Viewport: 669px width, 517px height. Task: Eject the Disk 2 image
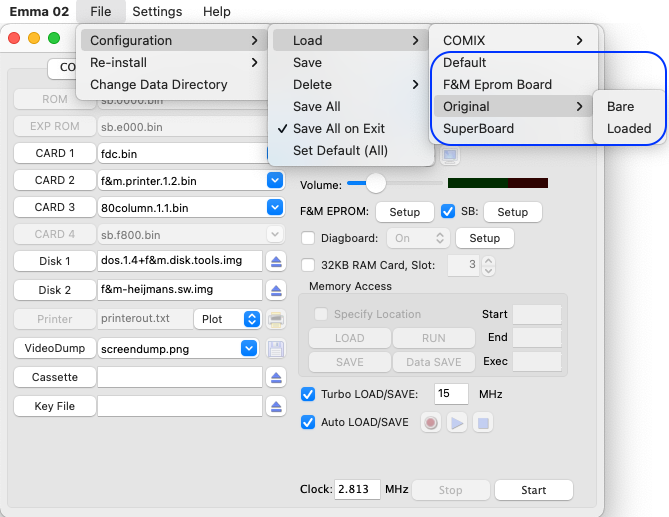click(276, 290)
